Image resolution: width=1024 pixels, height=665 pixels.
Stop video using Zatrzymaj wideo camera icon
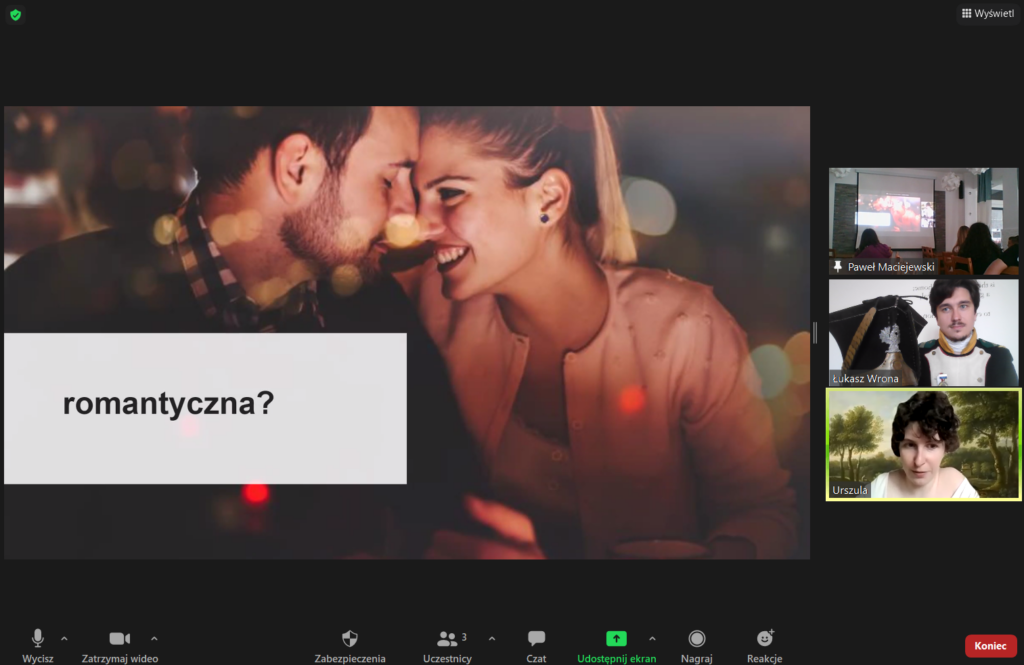click(x=119, y=639)
